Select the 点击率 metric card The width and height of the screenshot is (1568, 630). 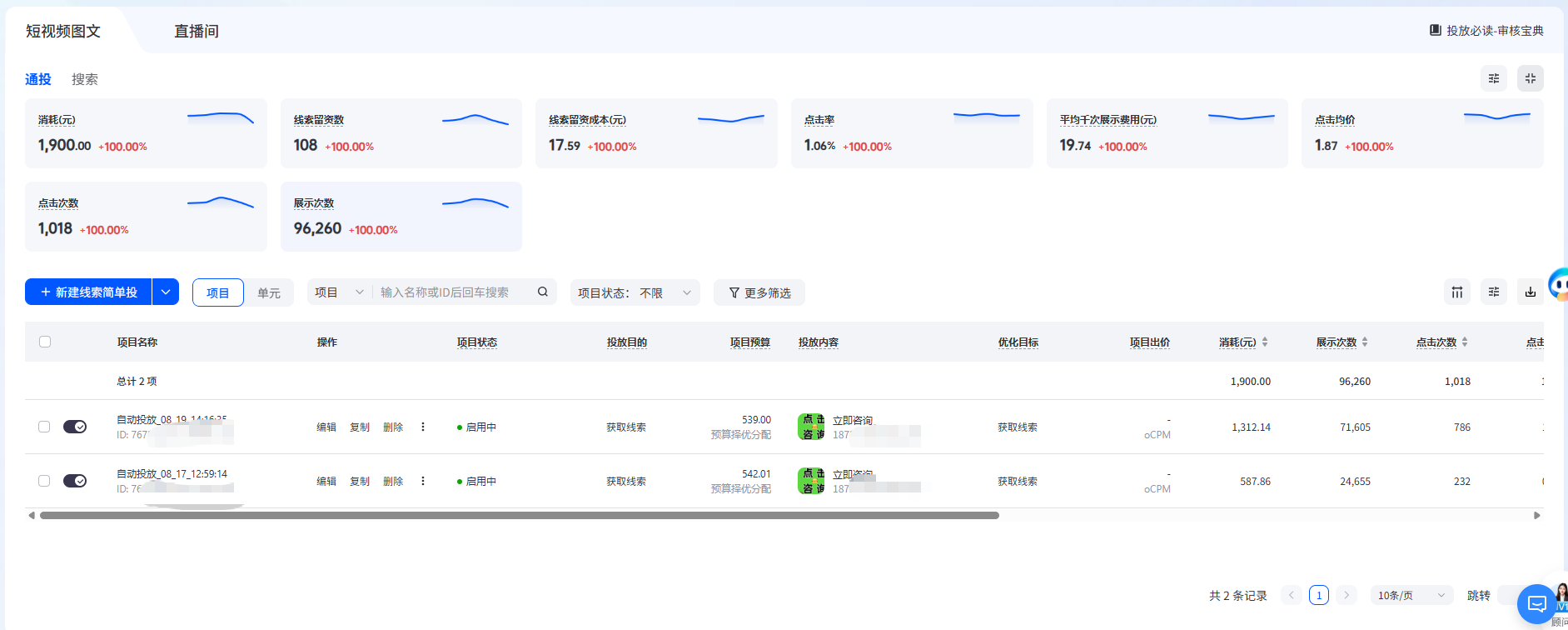[913, 133]
